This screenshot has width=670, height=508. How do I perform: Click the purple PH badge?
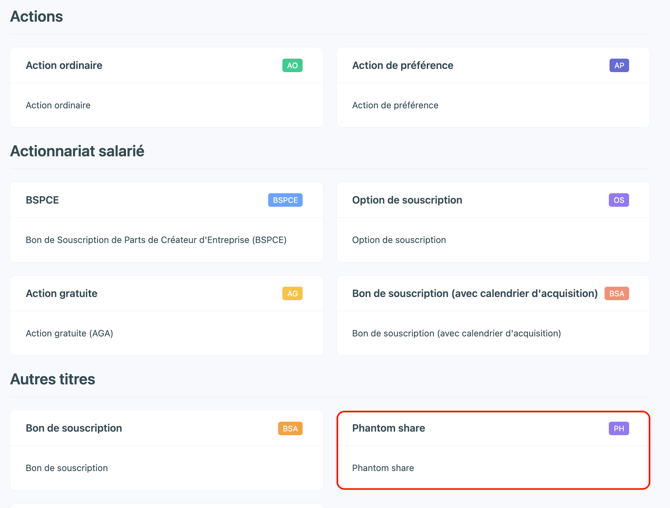(619, 429)
